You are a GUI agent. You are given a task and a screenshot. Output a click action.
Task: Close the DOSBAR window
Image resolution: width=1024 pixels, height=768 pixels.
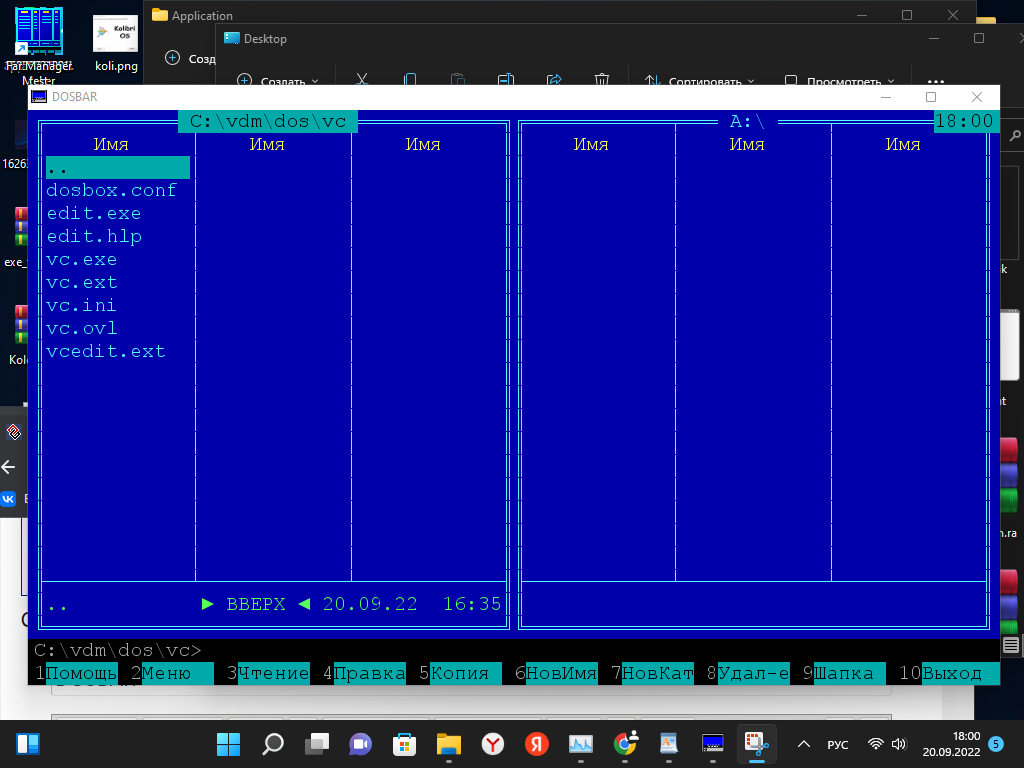tap(976, 97)
